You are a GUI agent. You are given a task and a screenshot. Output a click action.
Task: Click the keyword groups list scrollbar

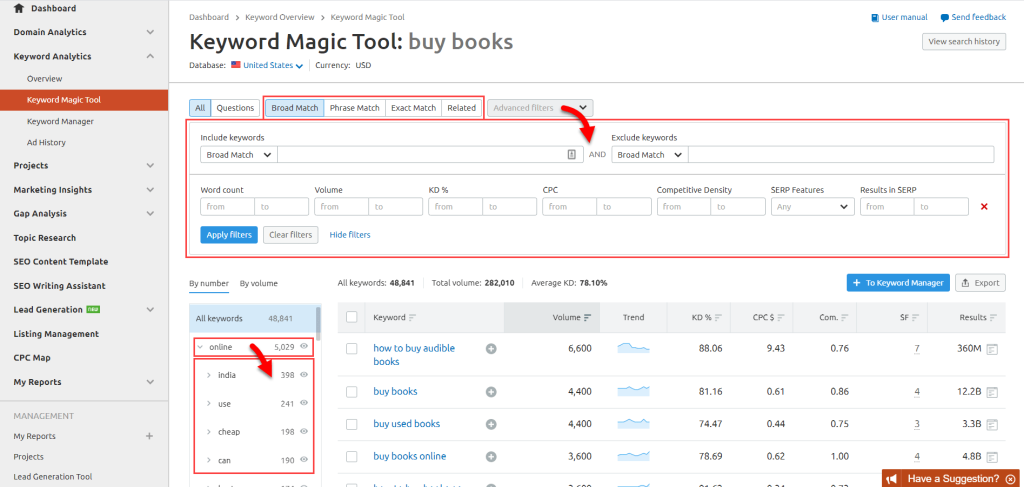pos(319,325)
